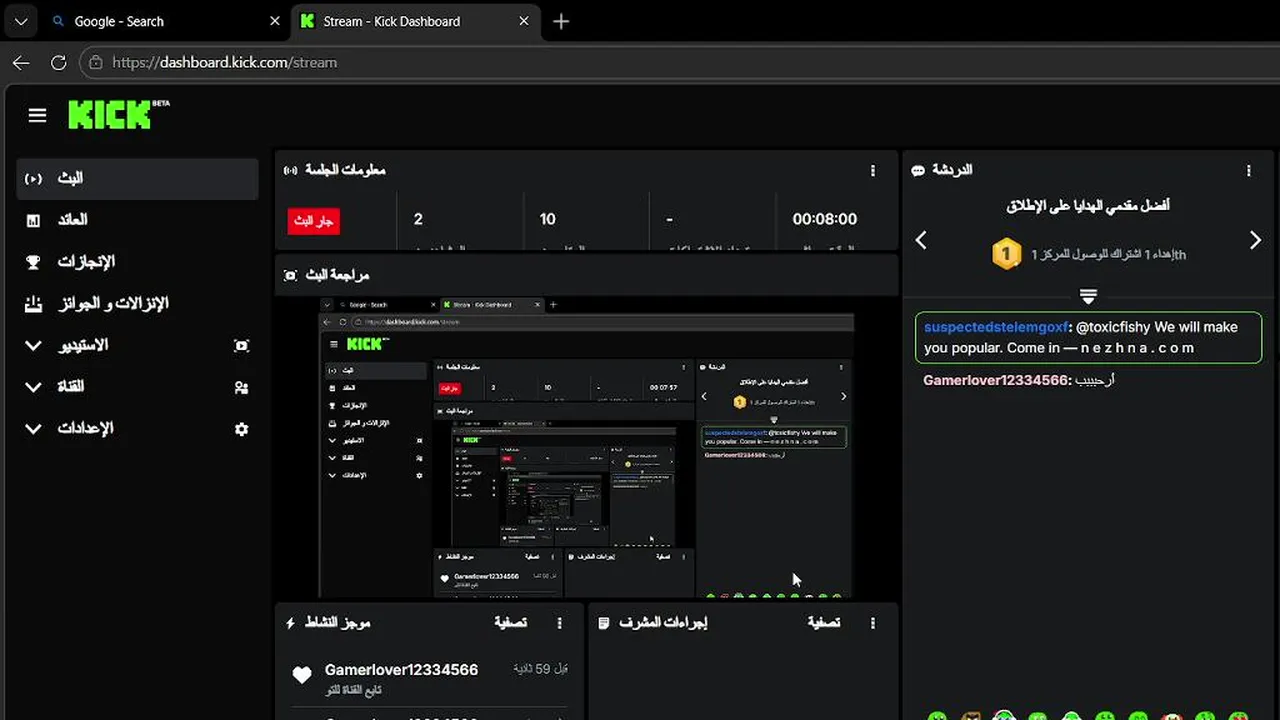Click username Gamerlover12334566 in the chat panel
This screenshot has width=1280, height=720.
996,381
